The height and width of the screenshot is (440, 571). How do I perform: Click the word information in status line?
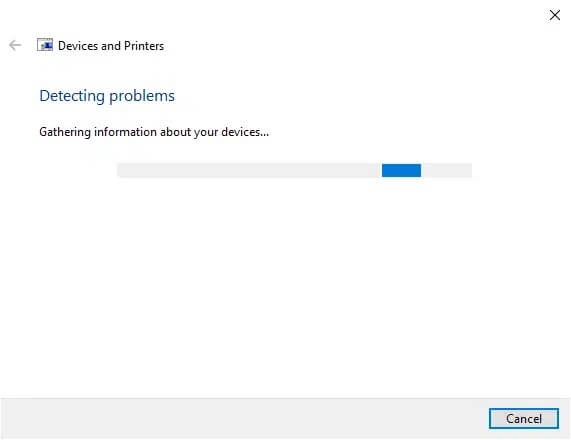(126, 131)
